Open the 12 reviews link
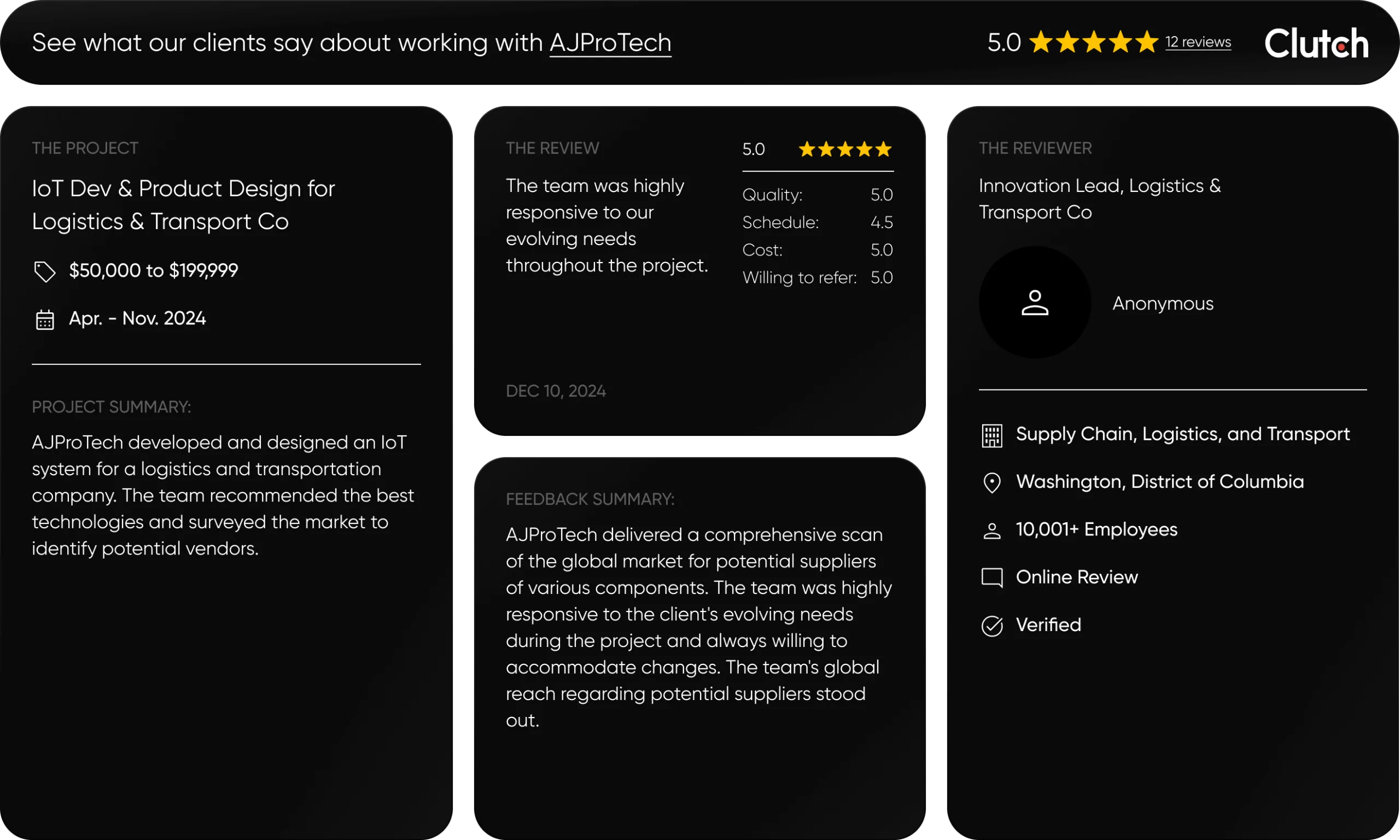 pyautogui.click(x=1198, y=43)
